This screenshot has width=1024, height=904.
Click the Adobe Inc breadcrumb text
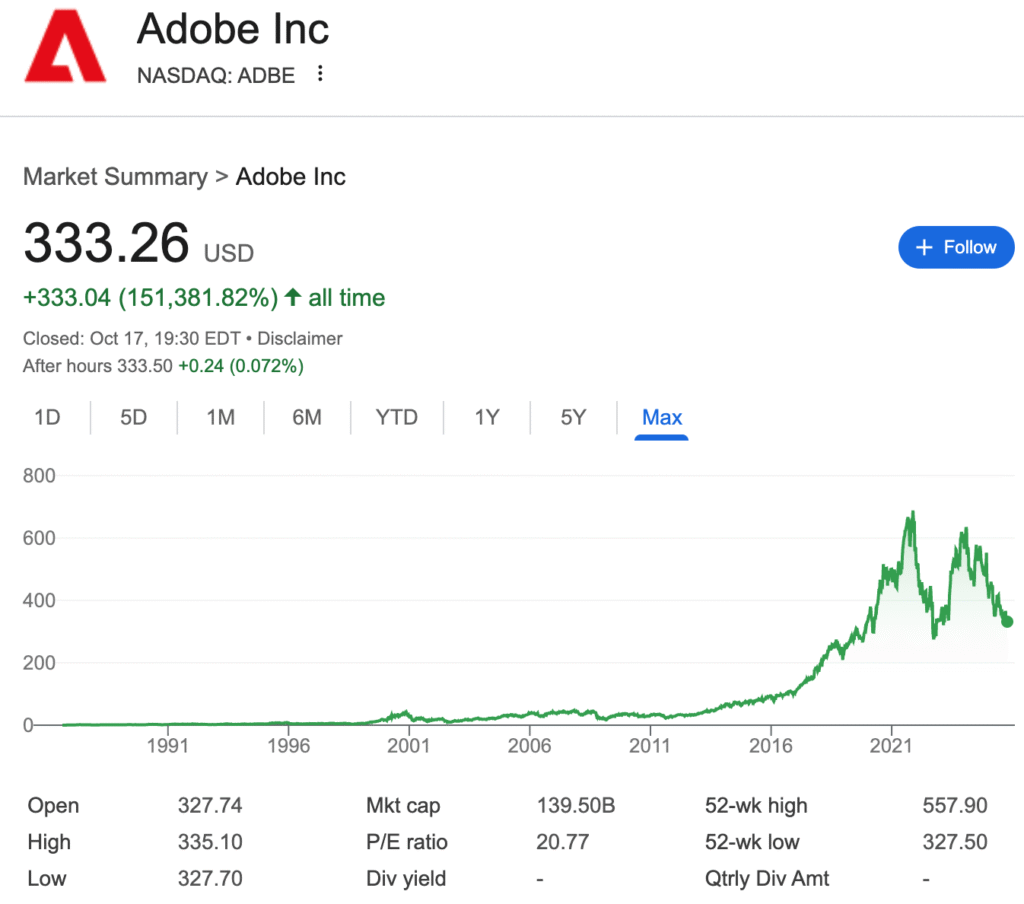(290, 177)
